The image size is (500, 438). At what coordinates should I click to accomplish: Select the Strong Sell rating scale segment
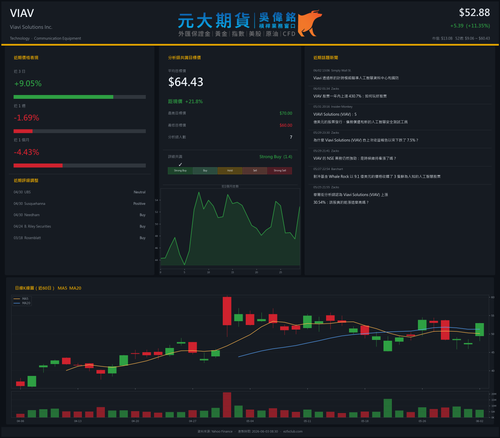pos(280,171)
